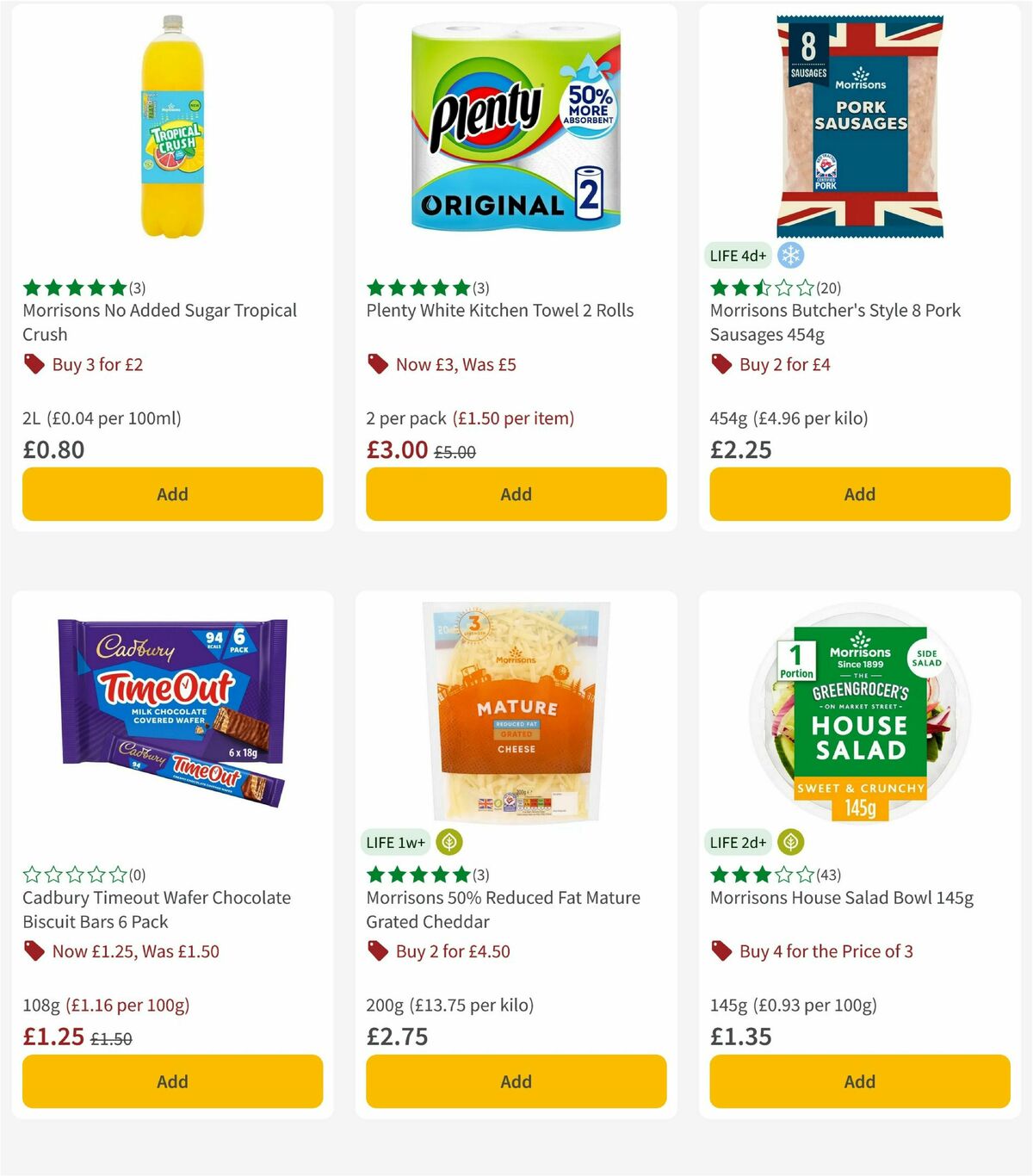1033x1176 pixels.
Task: Open the Plenty White Kitchen Towel product link
Action: tap(500, 310)
